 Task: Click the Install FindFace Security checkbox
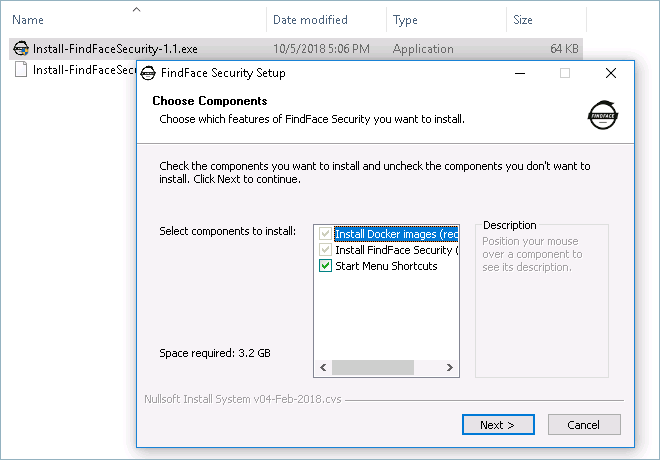point(325,250)
